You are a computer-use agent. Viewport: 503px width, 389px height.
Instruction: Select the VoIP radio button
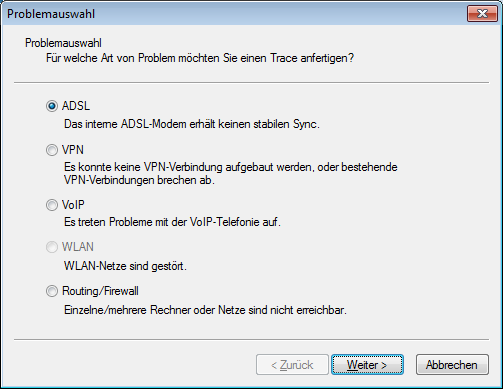click(52, 205)
